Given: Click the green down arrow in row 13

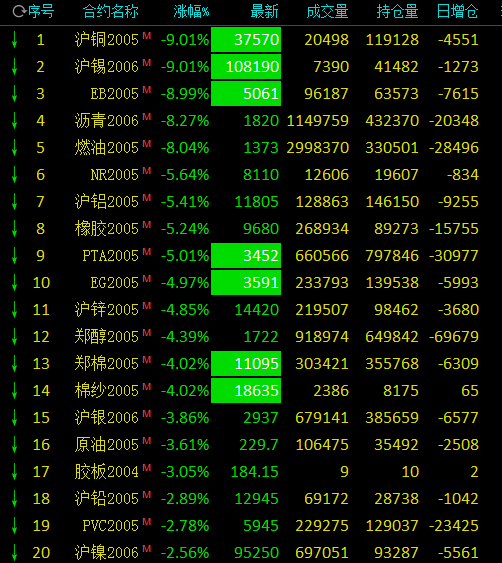Looking at the screenshot, I should [x=14, y=364].
